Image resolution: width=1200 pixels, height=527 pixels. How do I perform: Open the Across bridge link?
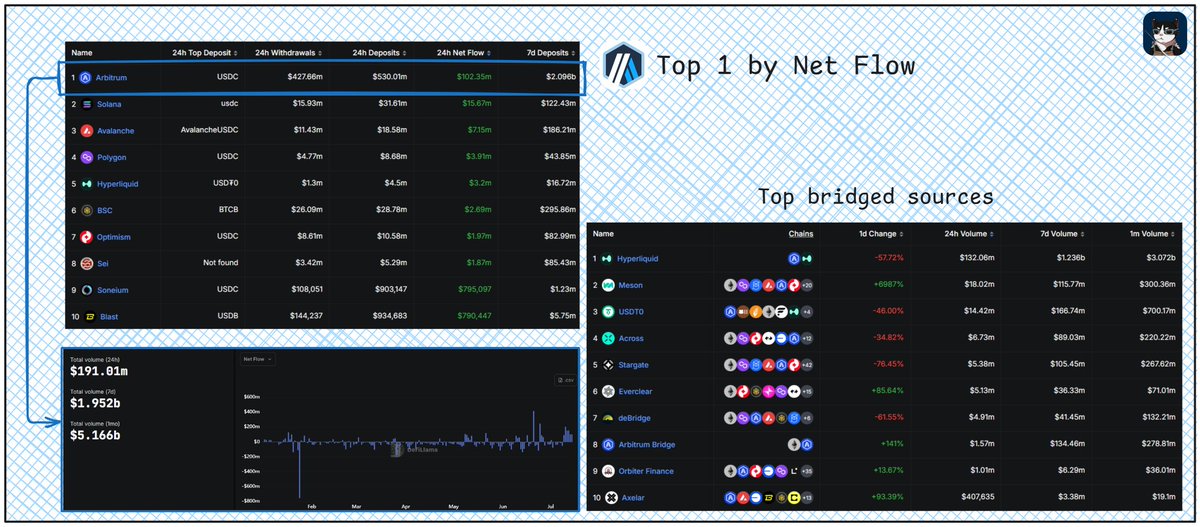[x=632, y=338]
